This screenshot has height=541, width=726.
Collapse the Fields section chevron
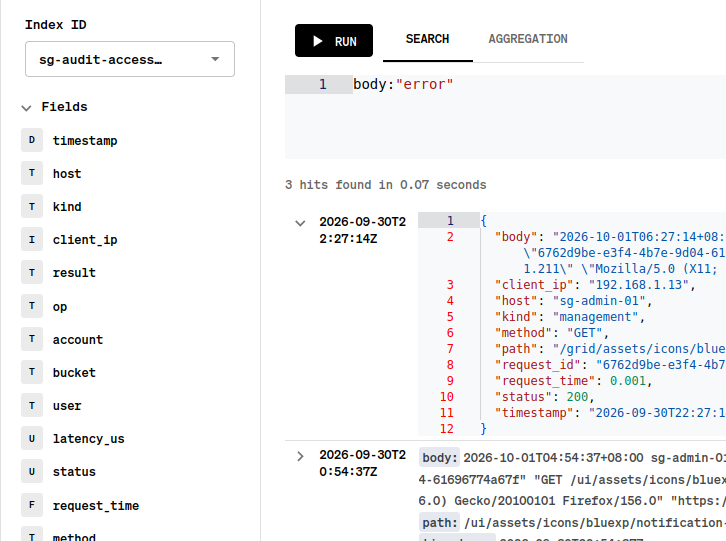(x=26, y=108)
